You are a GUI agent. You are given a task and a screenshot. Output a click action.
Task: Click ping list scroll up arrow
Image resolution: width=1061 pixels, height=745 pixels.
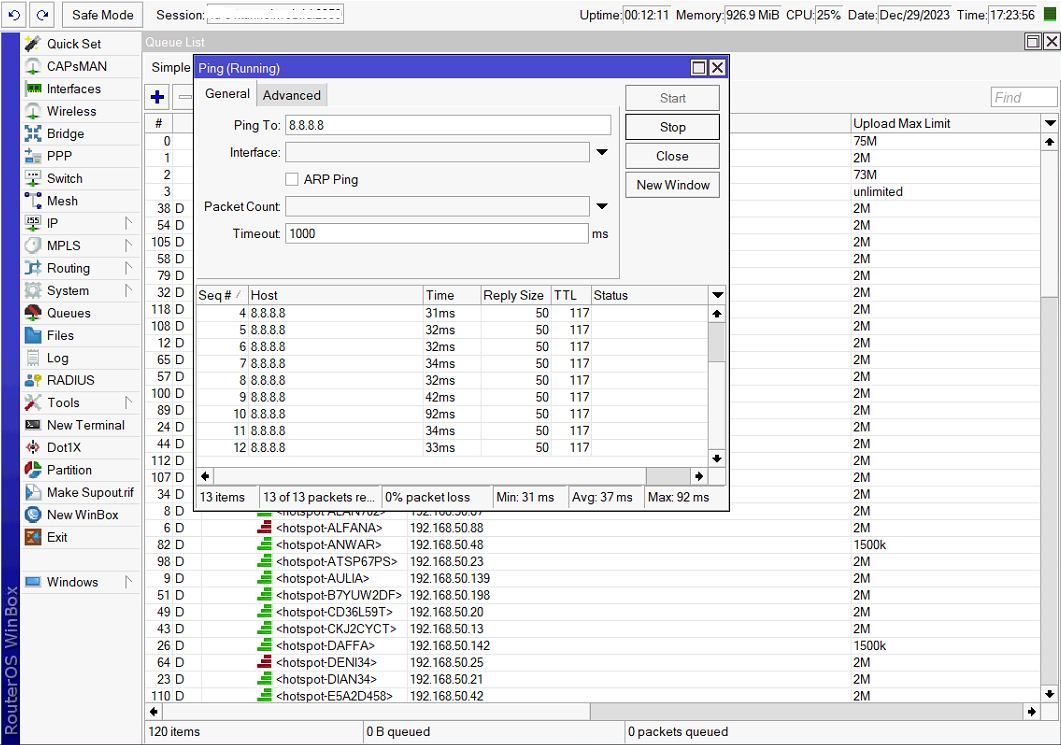pyautogui.click(x=717, y=314)
